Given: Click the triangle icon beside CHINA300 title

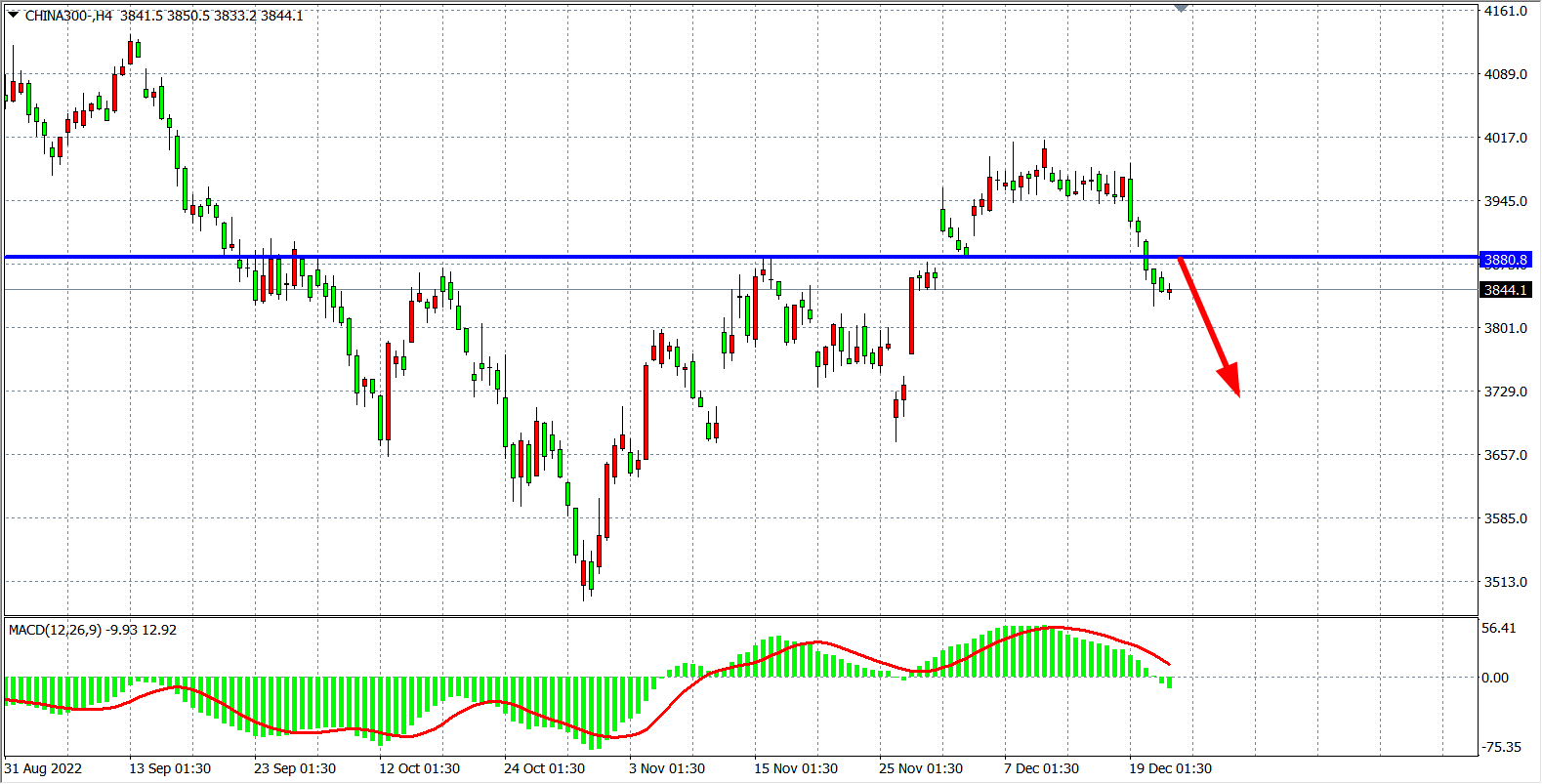Looking at the screenshot, I should point(14,15).
